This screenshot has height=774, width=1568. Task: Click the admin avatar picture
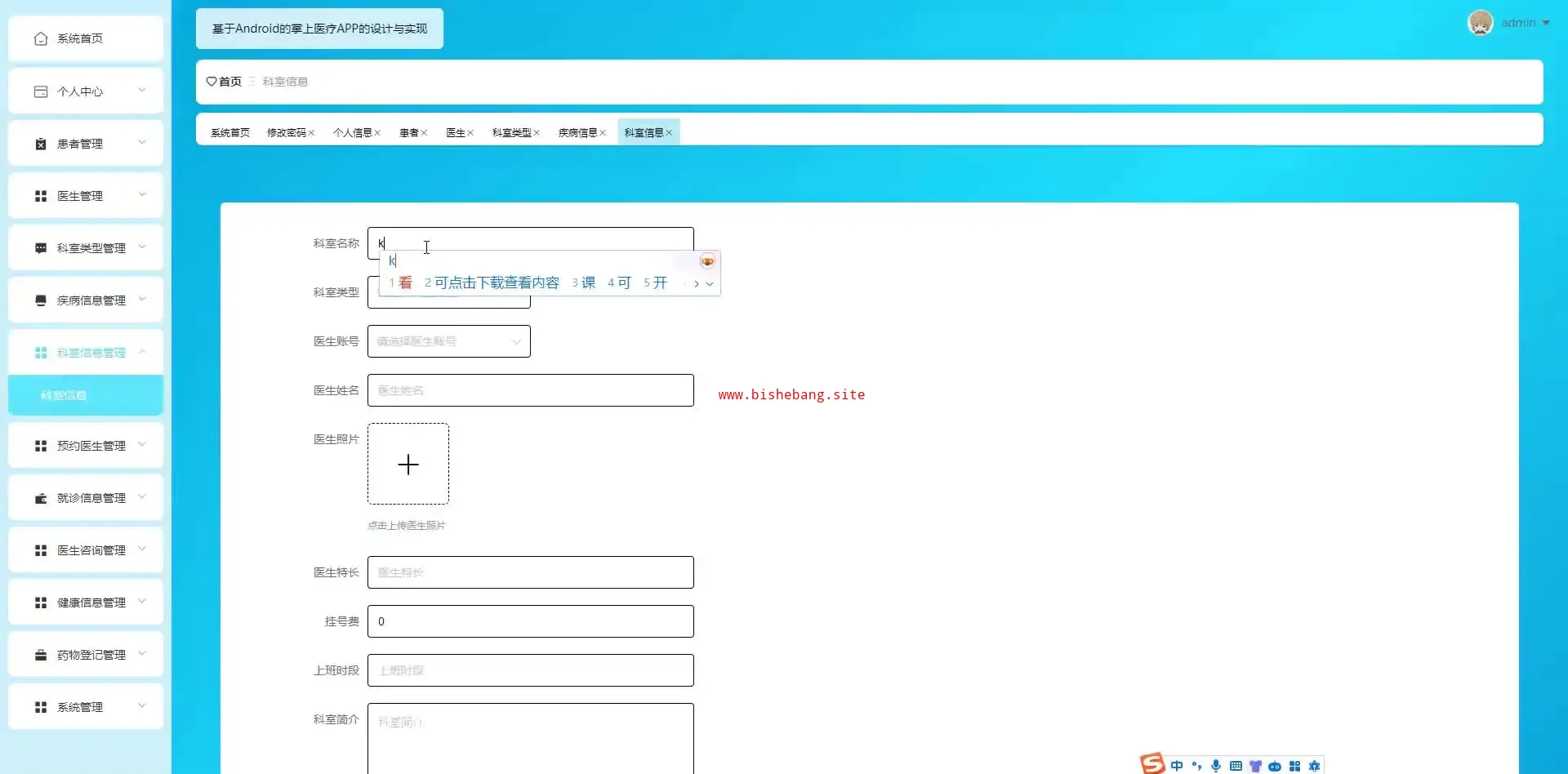(x=1480, y=23)
